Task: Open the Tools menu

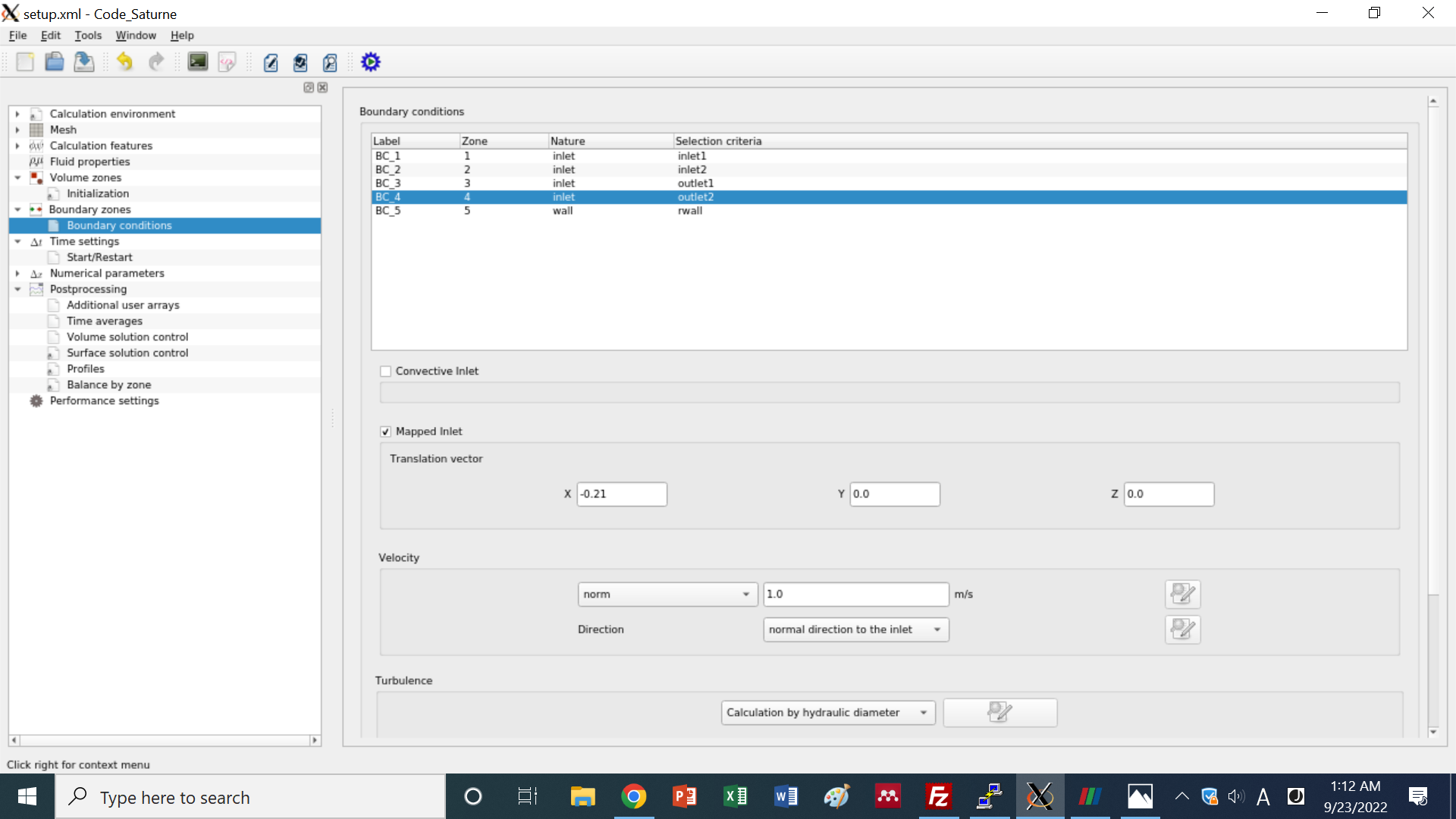Action: click(88, 36)
